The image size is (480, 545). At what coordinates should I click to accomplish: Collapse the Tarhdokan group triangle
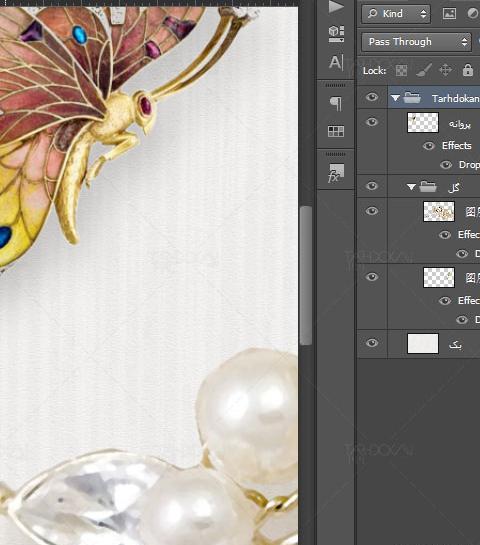pos(395,98)
